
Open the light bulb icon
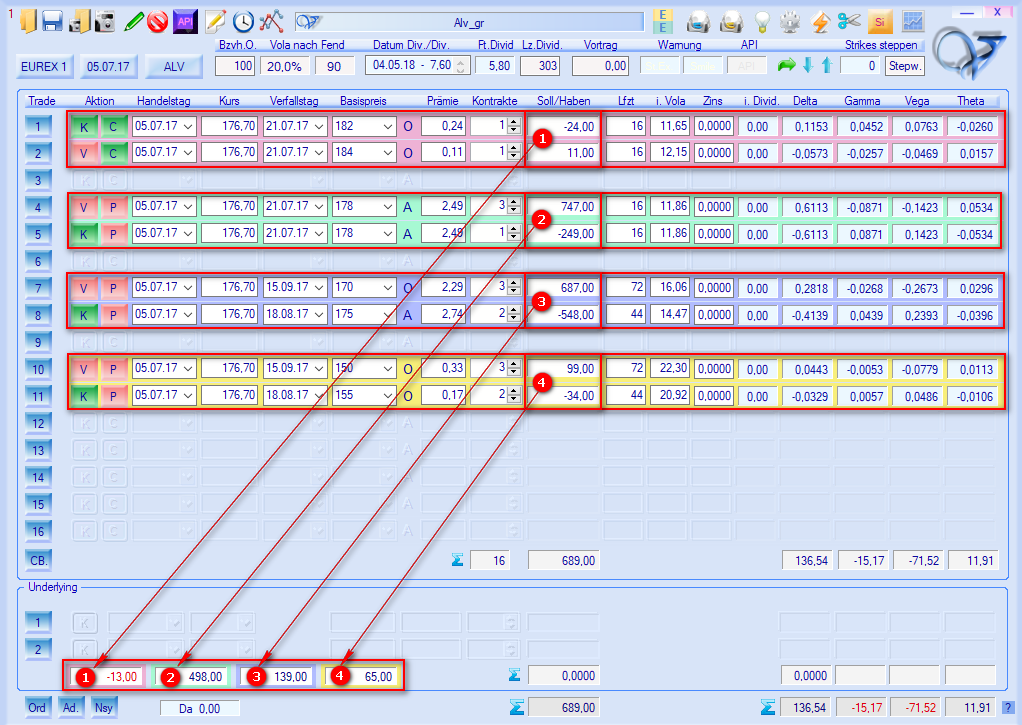[x=762, y=20]
